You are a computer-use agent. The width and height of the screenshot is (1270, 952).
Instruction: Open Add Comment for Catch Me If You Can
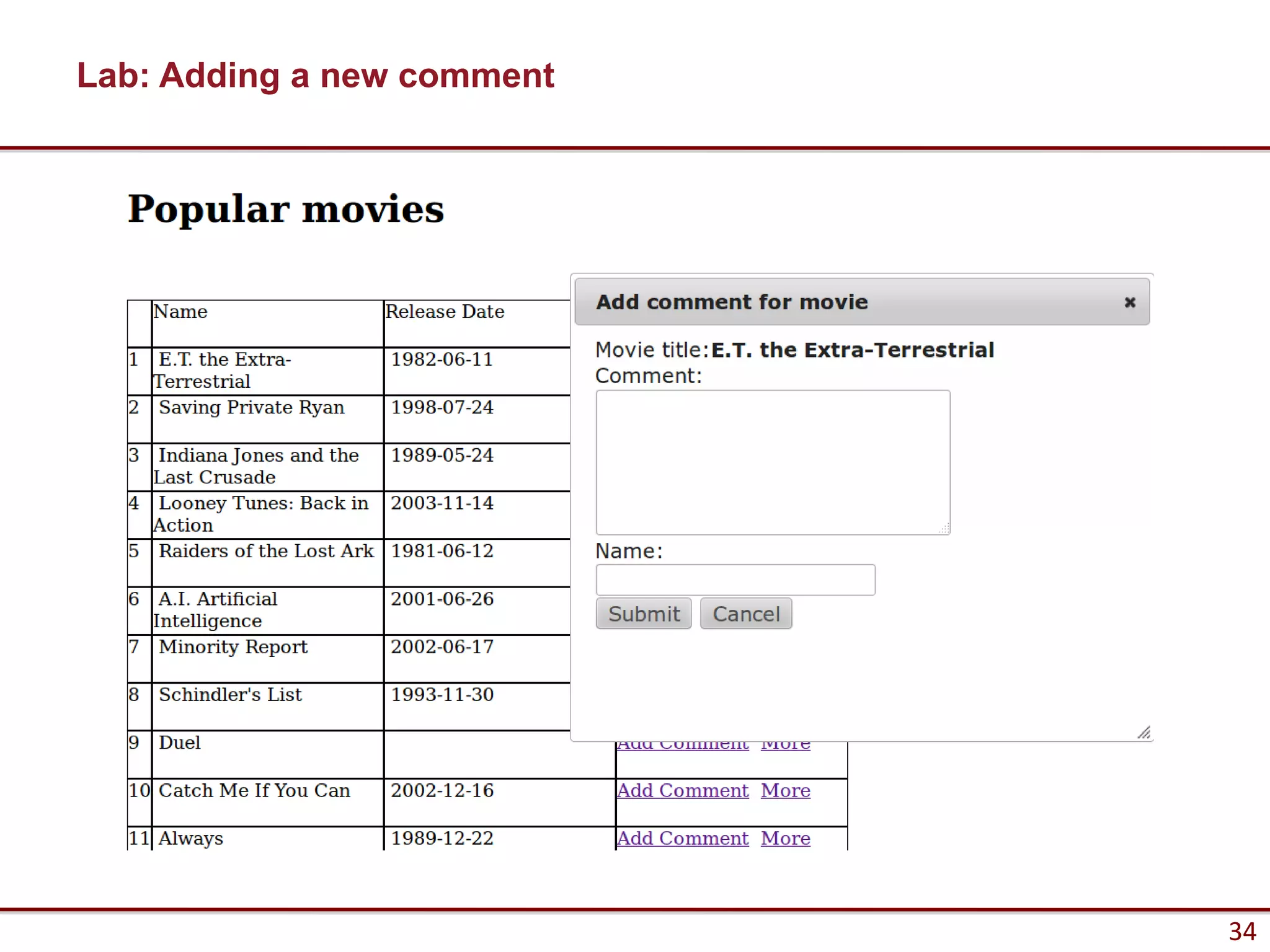click(x=682, y=791)
